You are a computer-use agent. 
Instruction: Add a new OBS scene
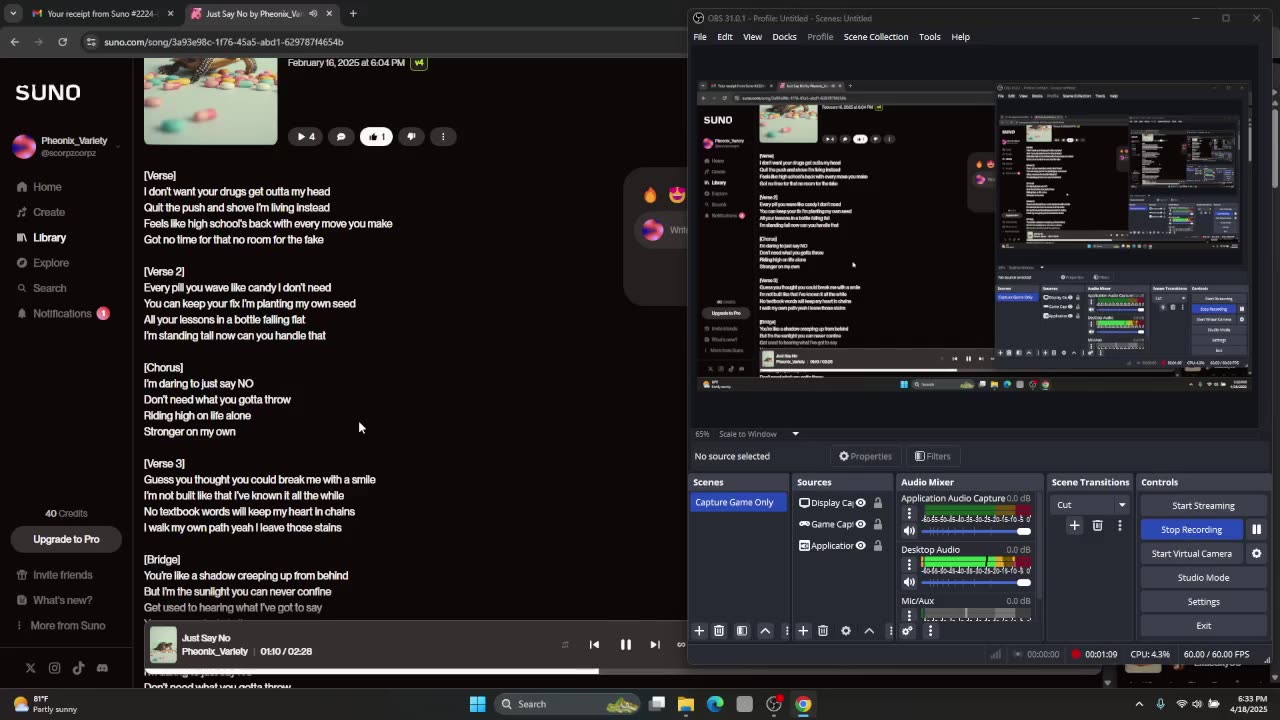pos(699,631)
